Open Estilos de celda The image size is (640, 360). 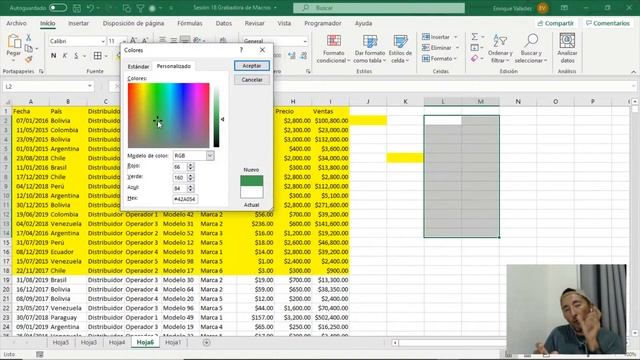tap(400, 49)
